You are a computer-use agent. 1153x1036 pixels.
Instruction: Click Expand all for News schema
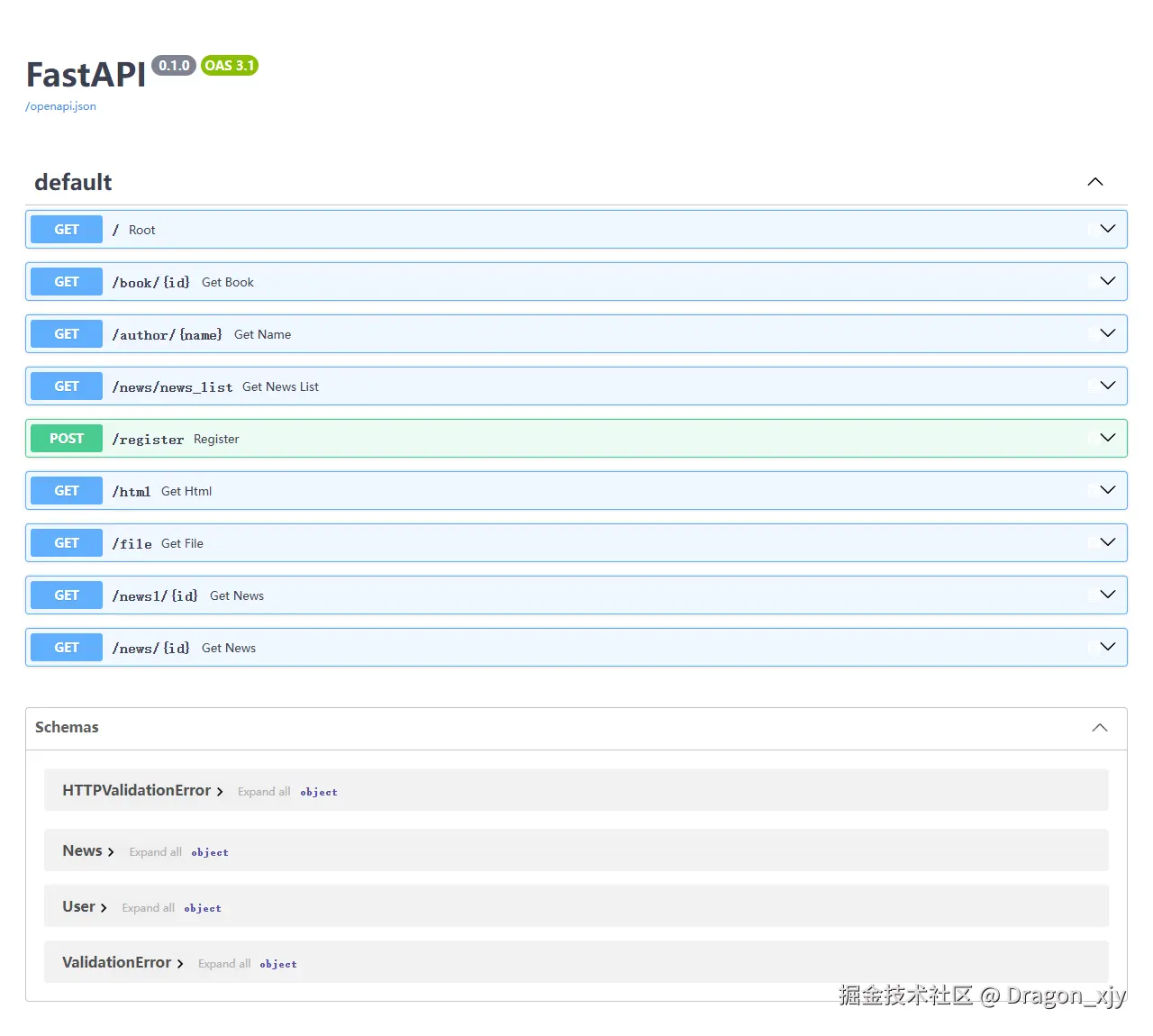pos(155,852)
